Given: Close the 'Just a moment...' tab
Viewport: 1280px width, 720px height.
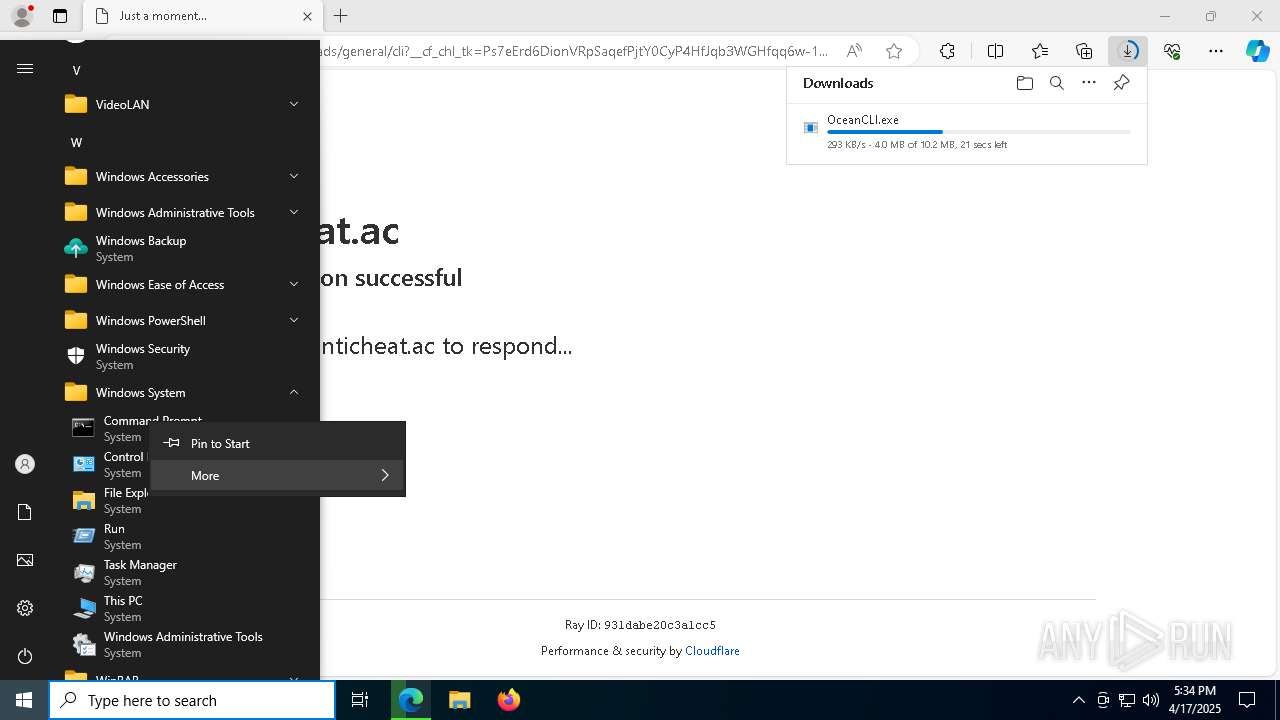Looking at the screenshot, I should pos(307,16).
